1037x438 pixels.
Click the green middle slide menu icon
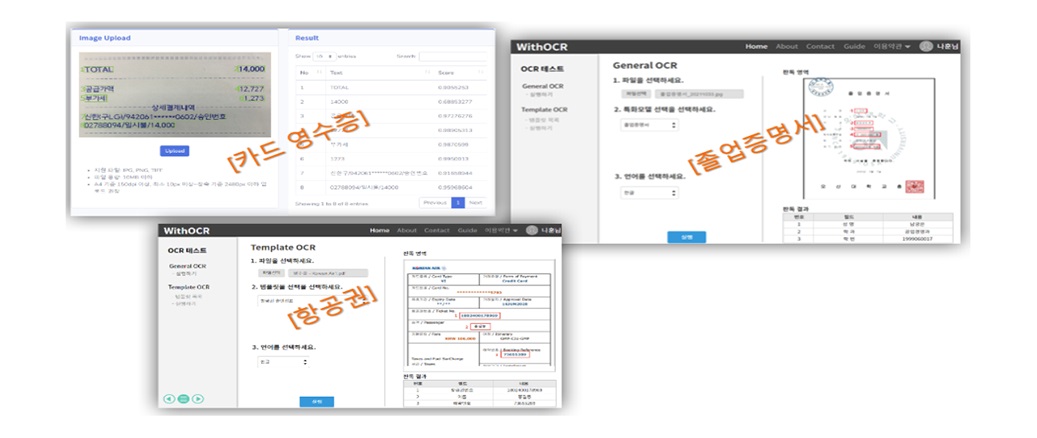coord(183,399)
